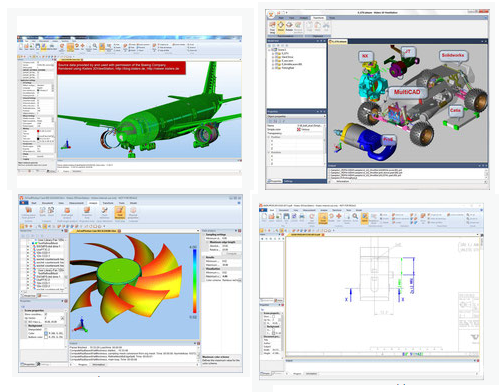Click Draft angle analysis icon in fan window
This screenshot has width=499, height=392.
click(67, 212)
